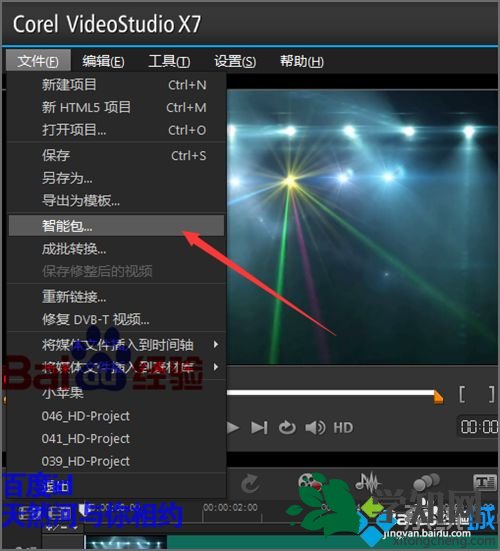This screenshot has height=551, width=500.
Task: Click the film-reel record/capture icon
Action: click(x=310, y=482)
